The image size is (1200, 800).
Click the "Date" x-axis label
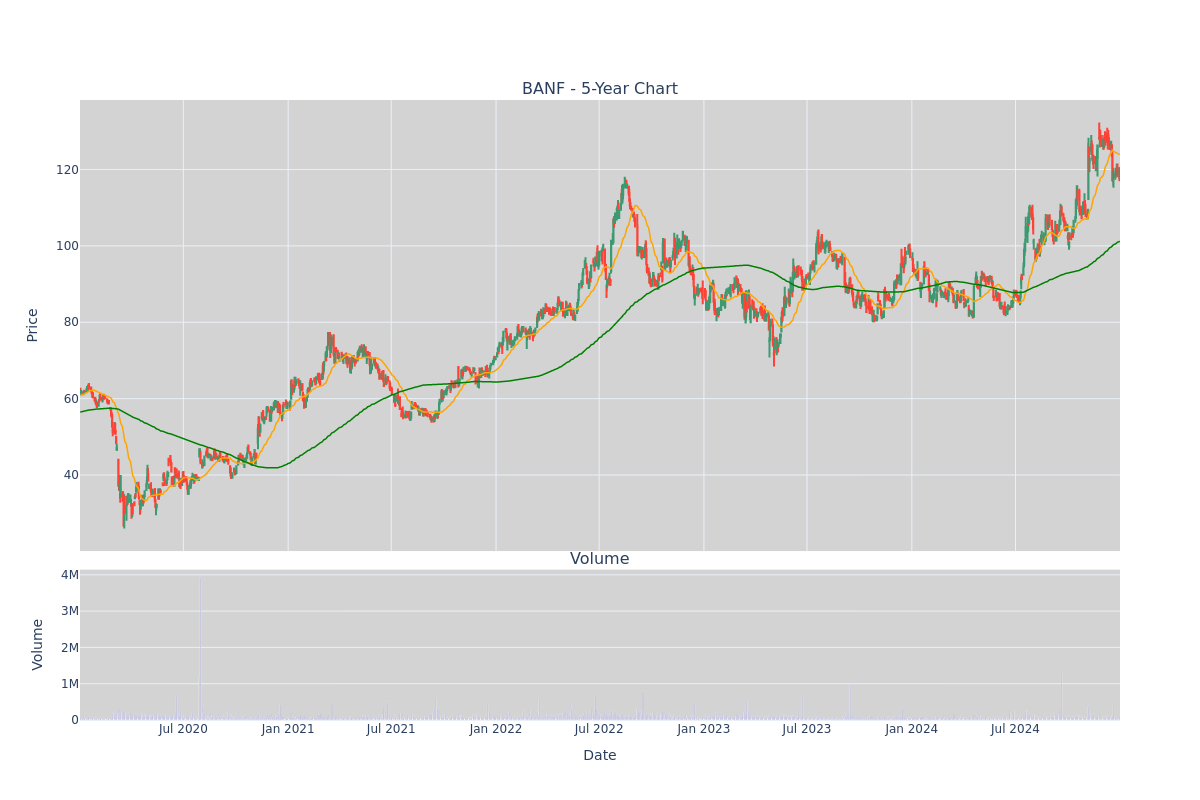pos(600,756)
